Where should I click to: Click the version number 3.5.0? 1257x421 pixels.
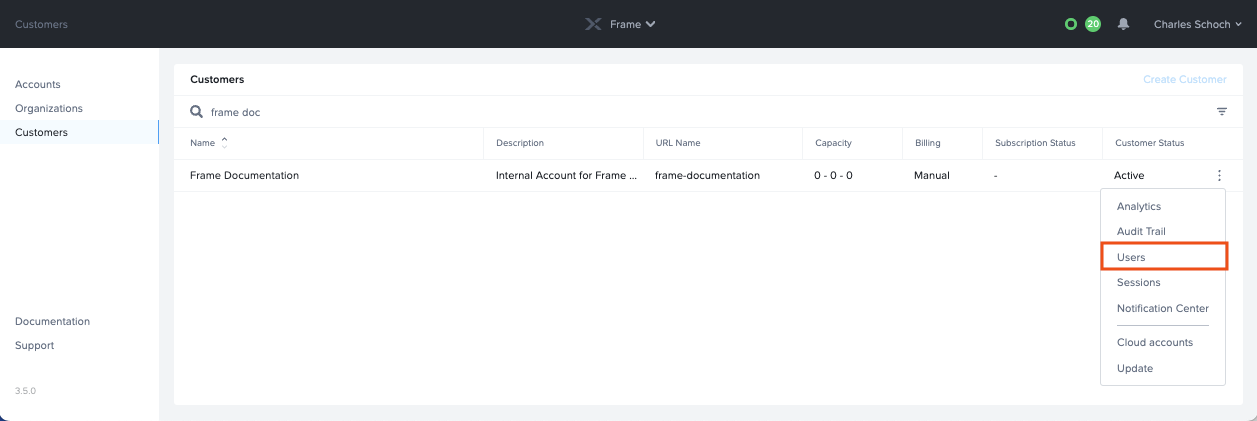click(x=25, y=391)
